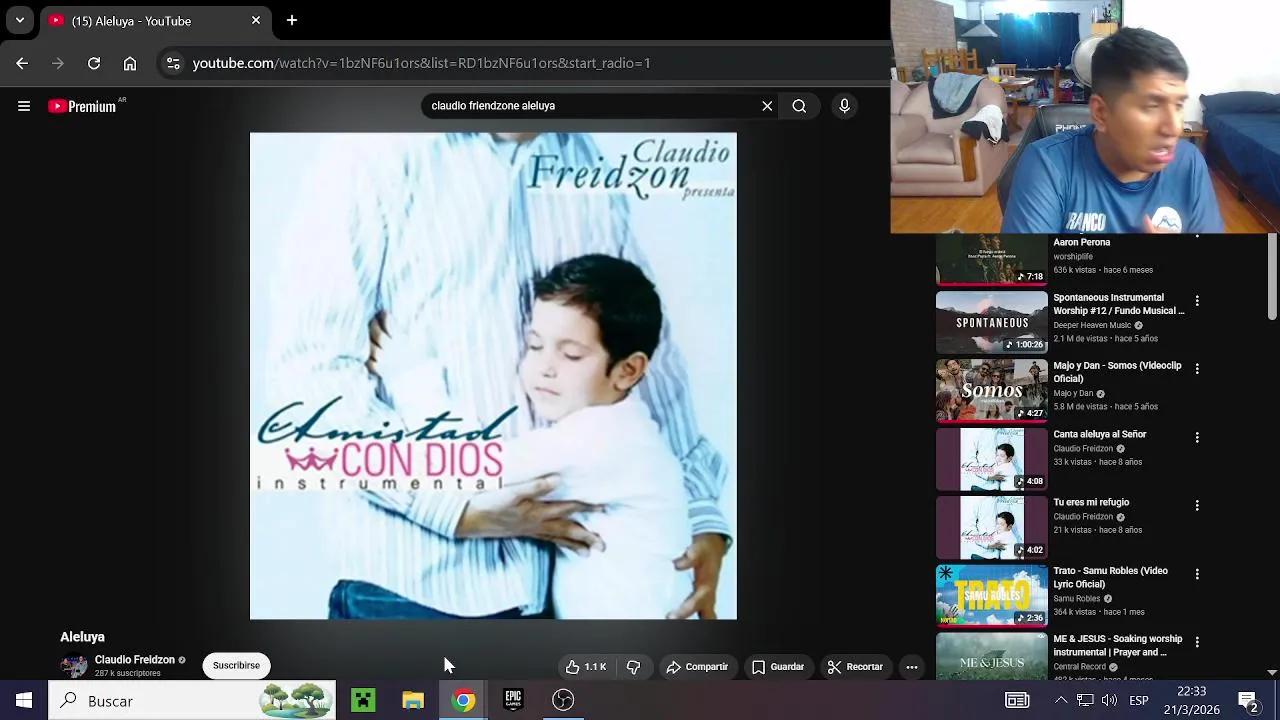Open Windows notification center

point(1248,701)
